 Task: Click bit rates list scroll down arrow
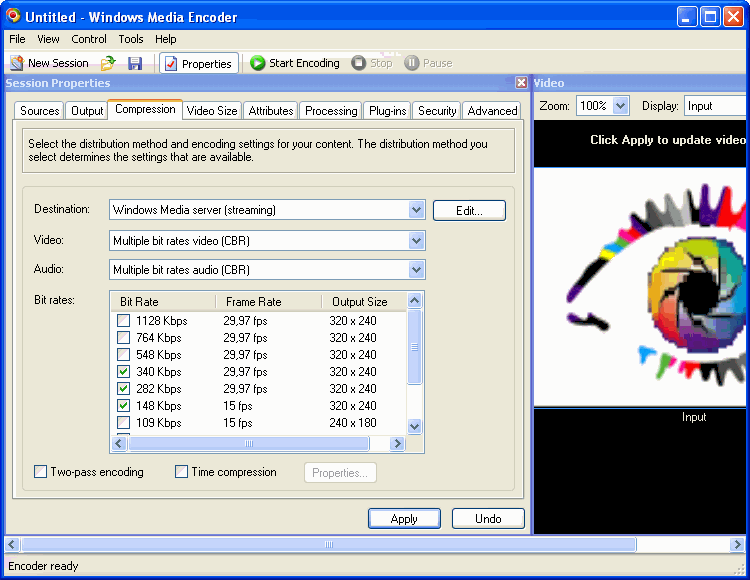pos(415,426)
